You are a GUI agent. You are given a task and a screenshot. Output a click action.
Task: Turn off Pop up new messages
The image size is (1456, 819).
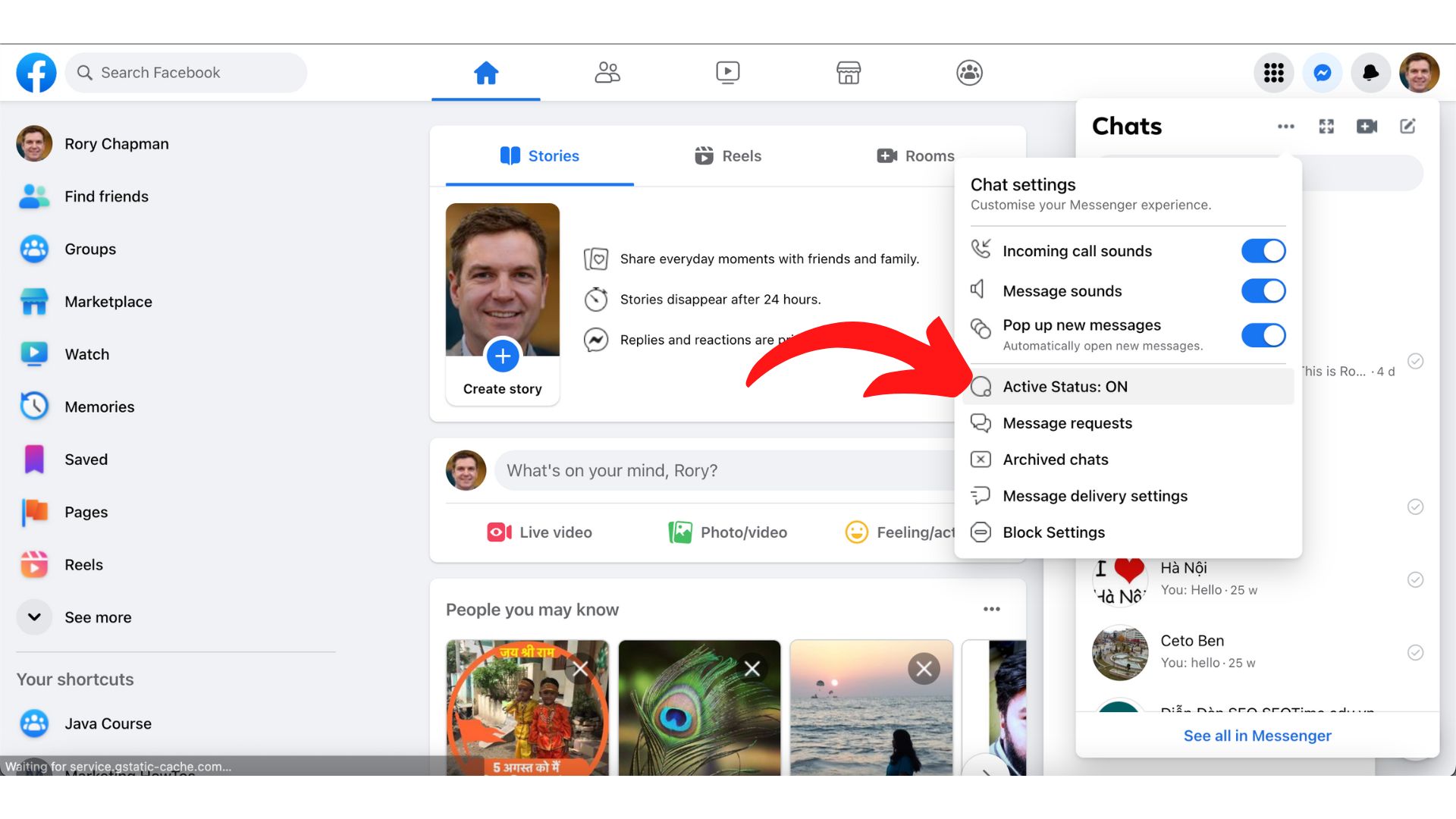pos(1263,335)
